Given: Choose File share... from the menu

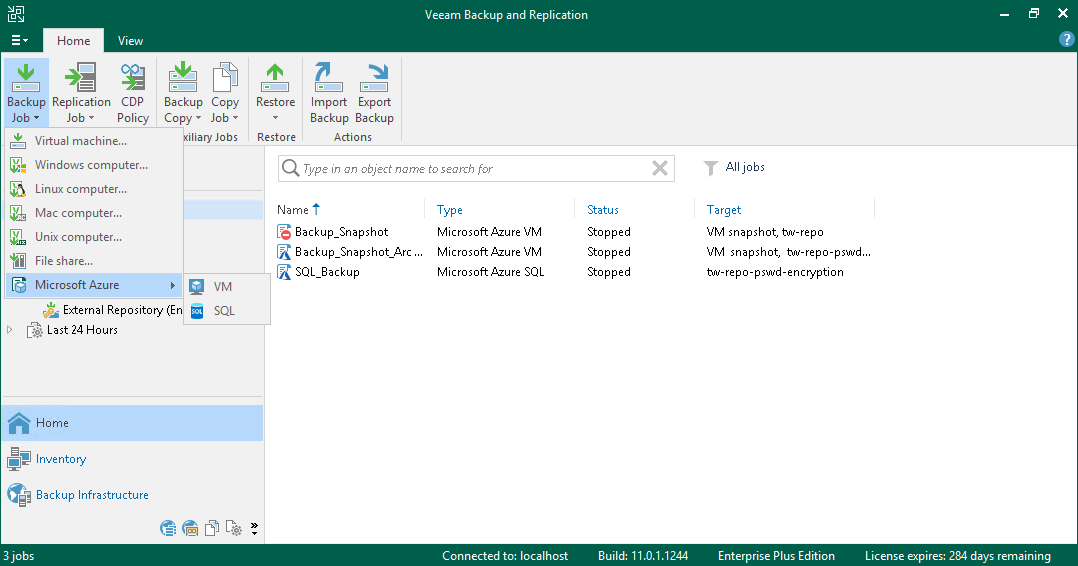Looking at the screenshot, I should click(94, 261).
